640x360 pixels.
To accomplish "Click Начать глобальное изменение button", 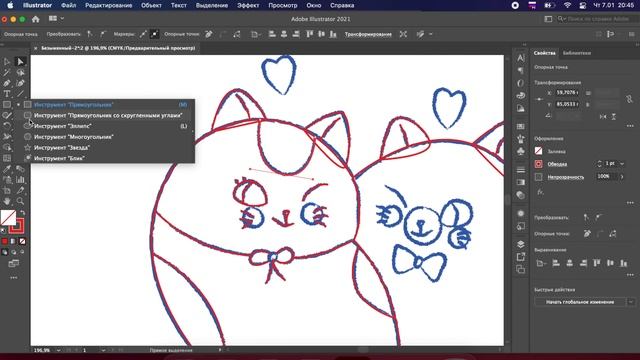I will click(x=580, y=302).
